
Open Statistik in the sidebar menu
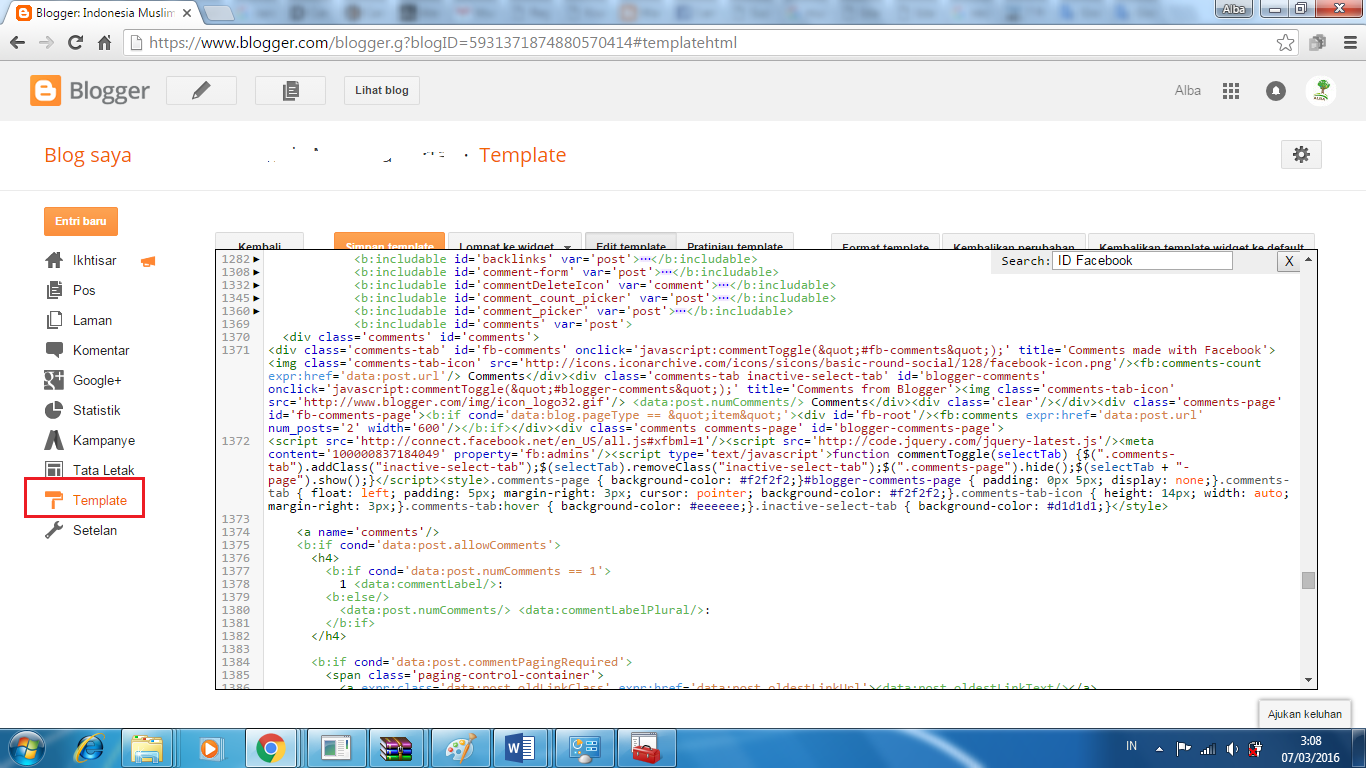point(96,410)
